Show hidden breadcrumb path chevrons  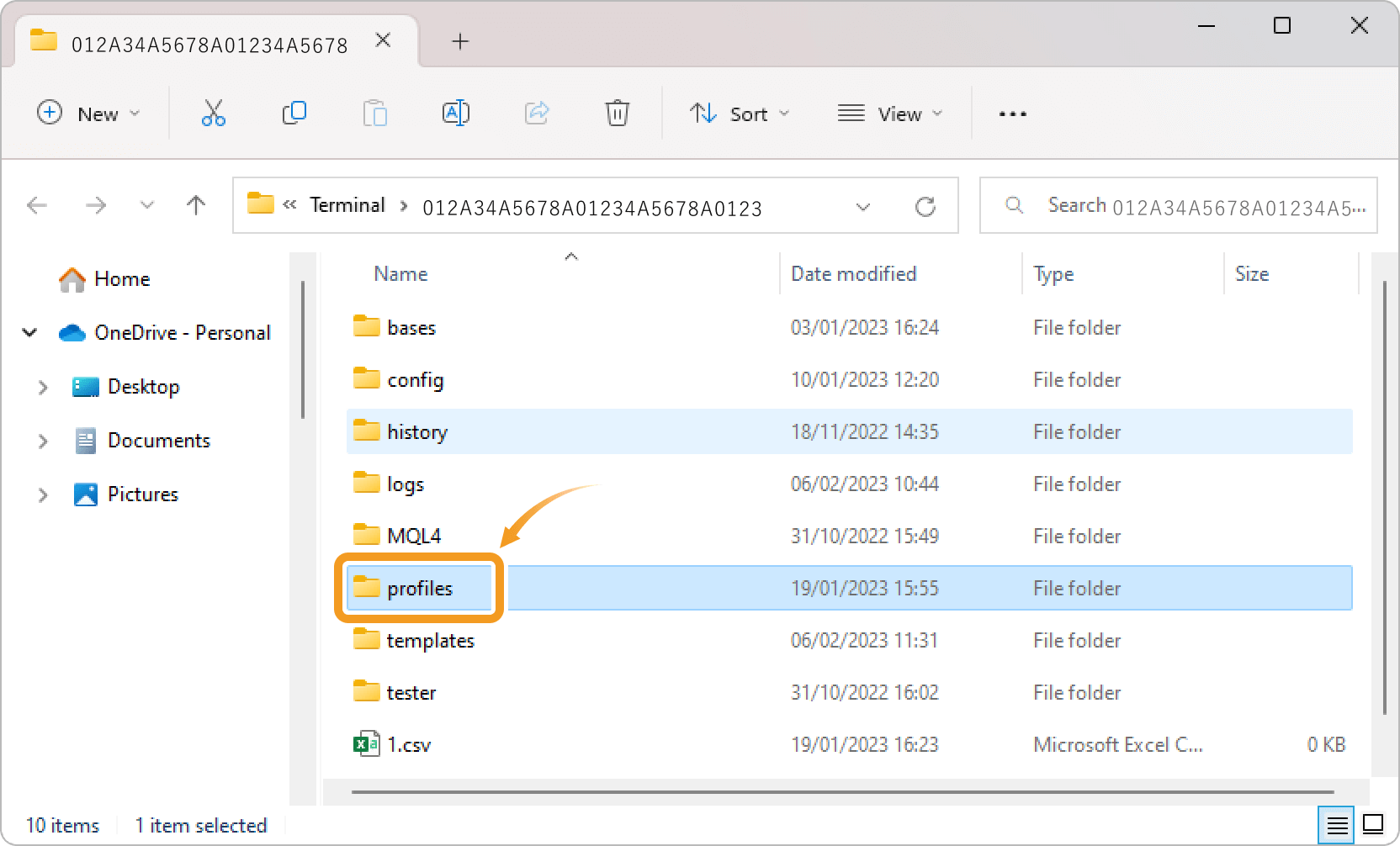pyautogui.click(x=290, y=205)
